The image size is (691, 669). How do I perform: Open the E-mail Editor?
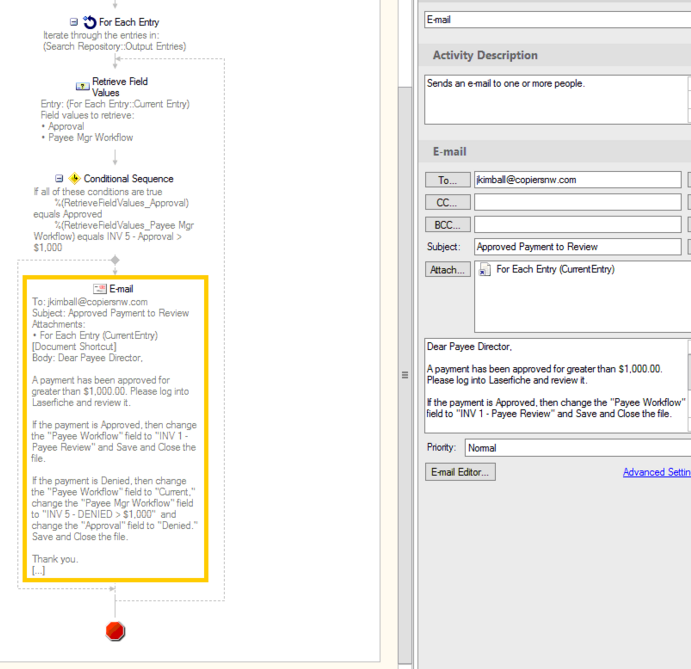coord(460,472)
